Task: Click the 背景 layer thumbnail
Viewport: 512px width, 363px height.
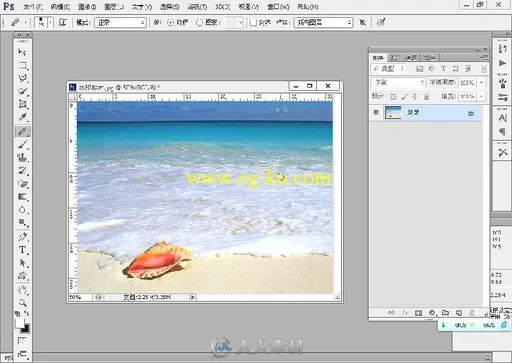Action: click(393, 113)
